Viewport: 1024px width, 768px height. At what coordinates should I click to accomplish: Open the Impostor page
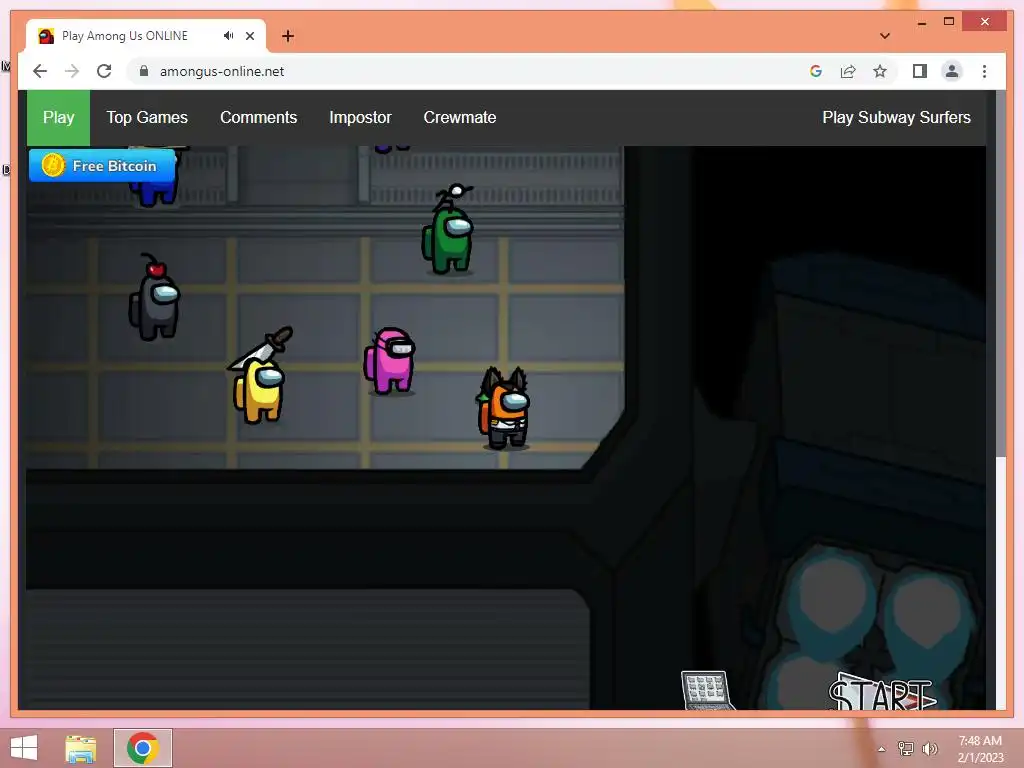360,118
